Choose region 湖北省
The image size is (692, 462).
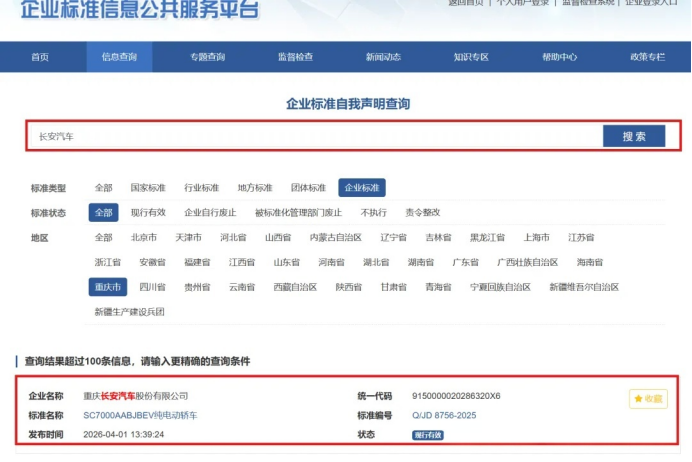tap(376, 262)
